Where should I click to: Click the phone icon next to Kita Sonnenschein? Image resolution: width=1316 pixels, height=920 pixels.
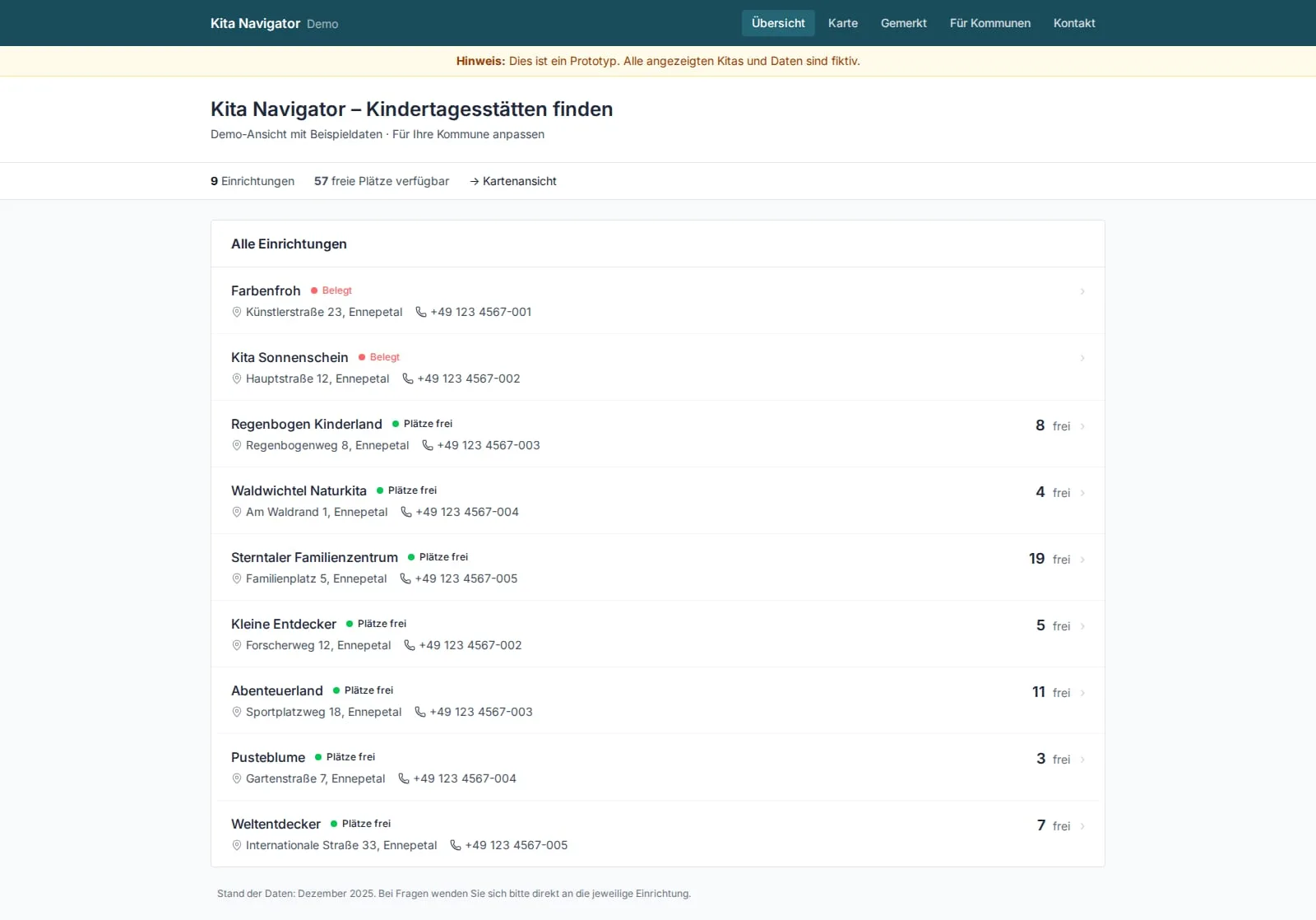coord(408,379)
